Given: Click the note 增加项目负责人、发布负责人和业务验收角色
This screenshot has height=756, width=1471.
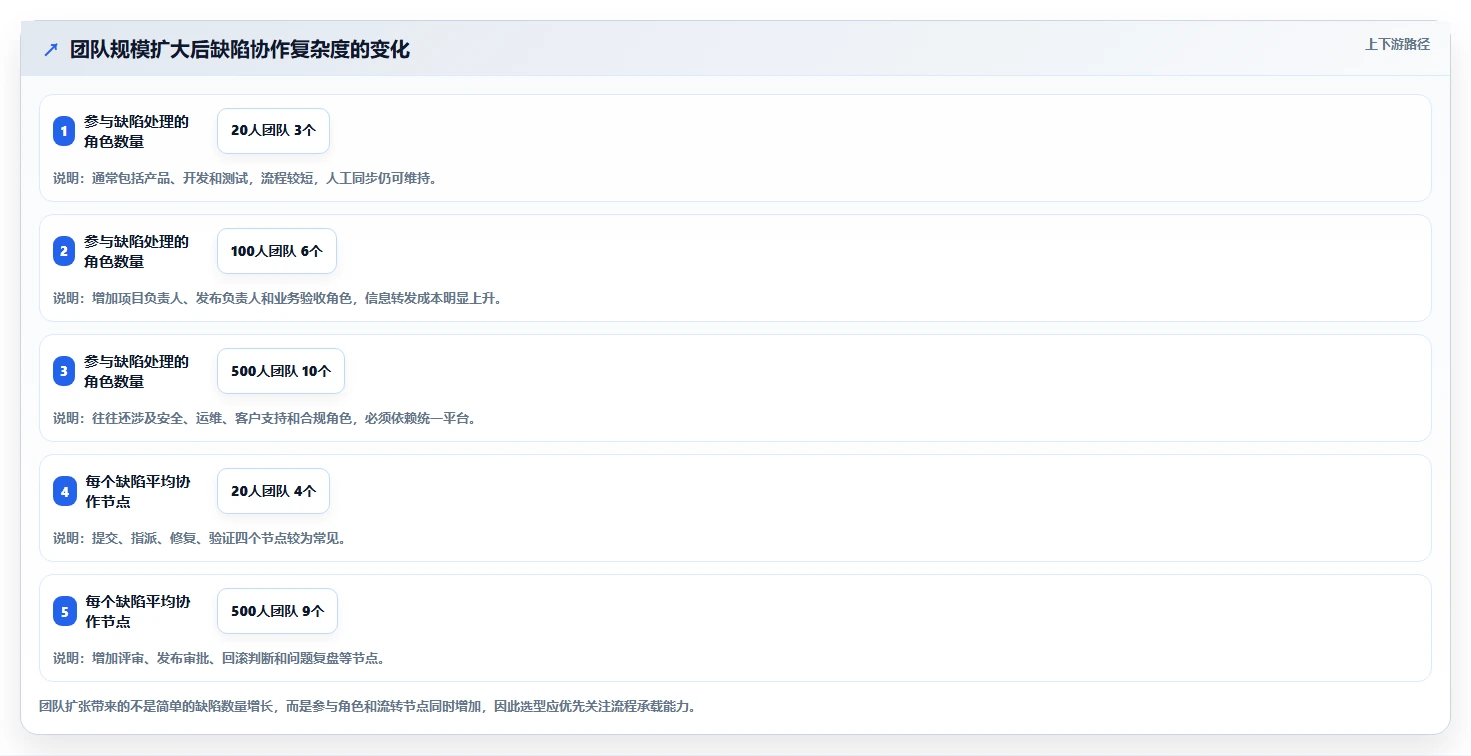Looking at the screenshot, I should pyautogui.click(x=277, y=298).
